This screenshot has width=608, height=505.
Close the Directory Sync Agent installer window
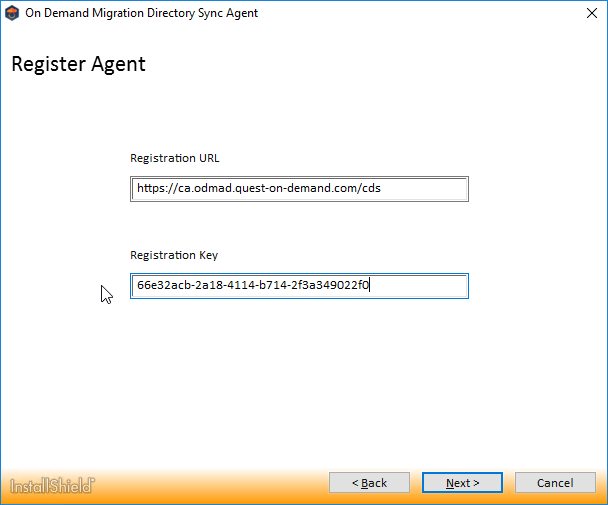(x=585, y=13)
